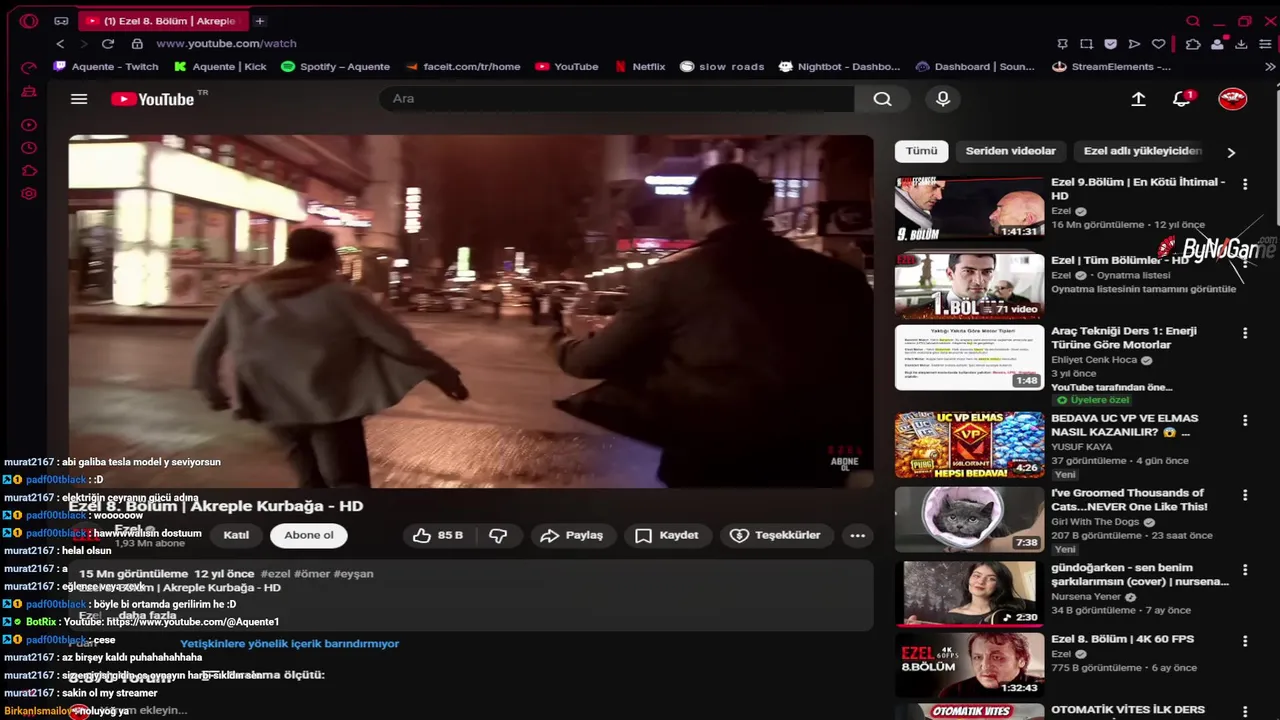Open options menu for Ezel 9.Bölüm video
The height and width of the screenshot is (720, 1280).
click(1245, 185)
